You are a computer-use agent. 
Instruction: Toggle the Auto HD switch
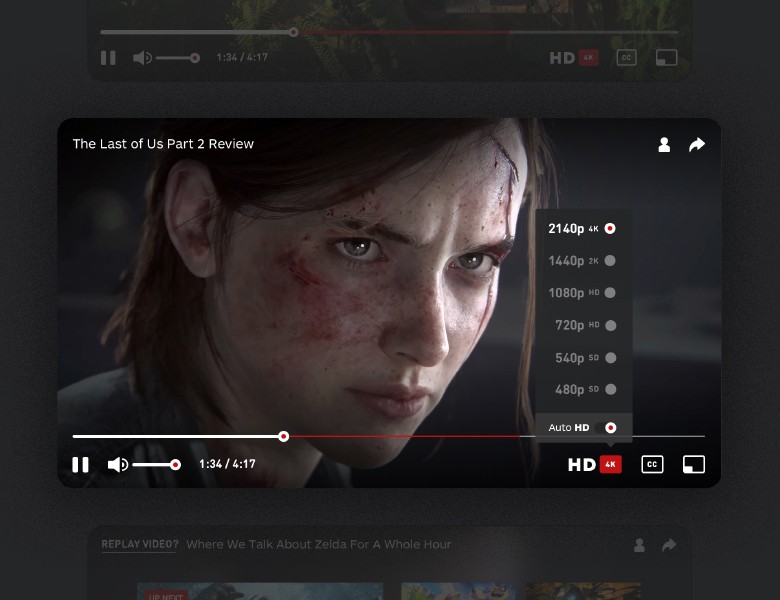coord(606,428)
